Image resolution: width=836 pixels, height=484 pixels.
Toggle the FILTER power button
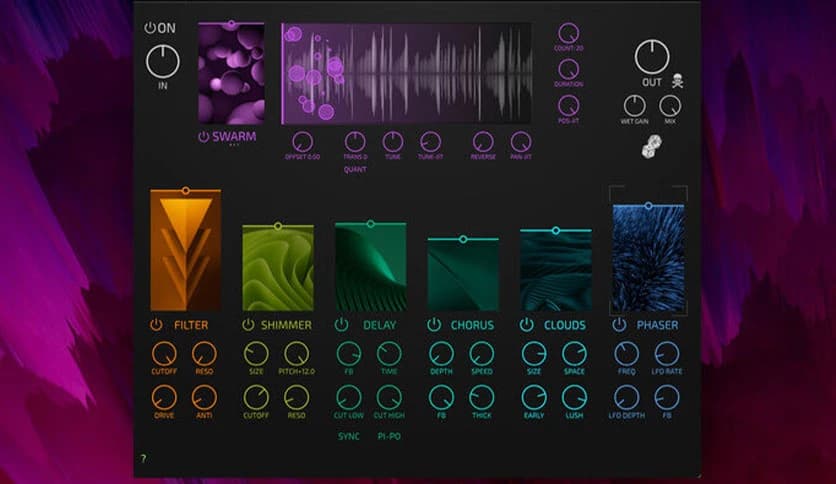point(156,324)
